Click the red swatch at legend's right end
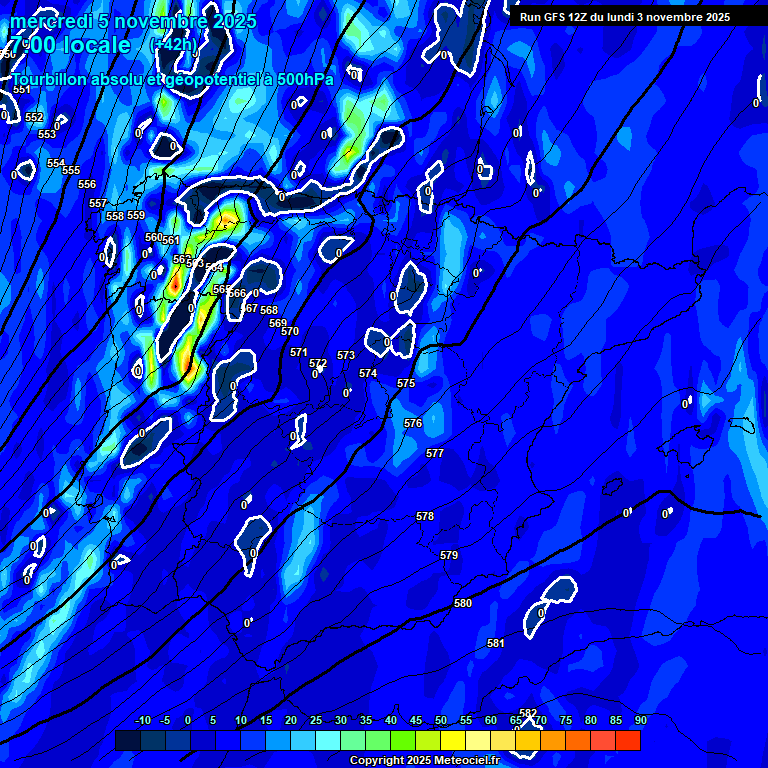Screen dimensions: 768x768 pyautogui.click(x=628, y=741)
